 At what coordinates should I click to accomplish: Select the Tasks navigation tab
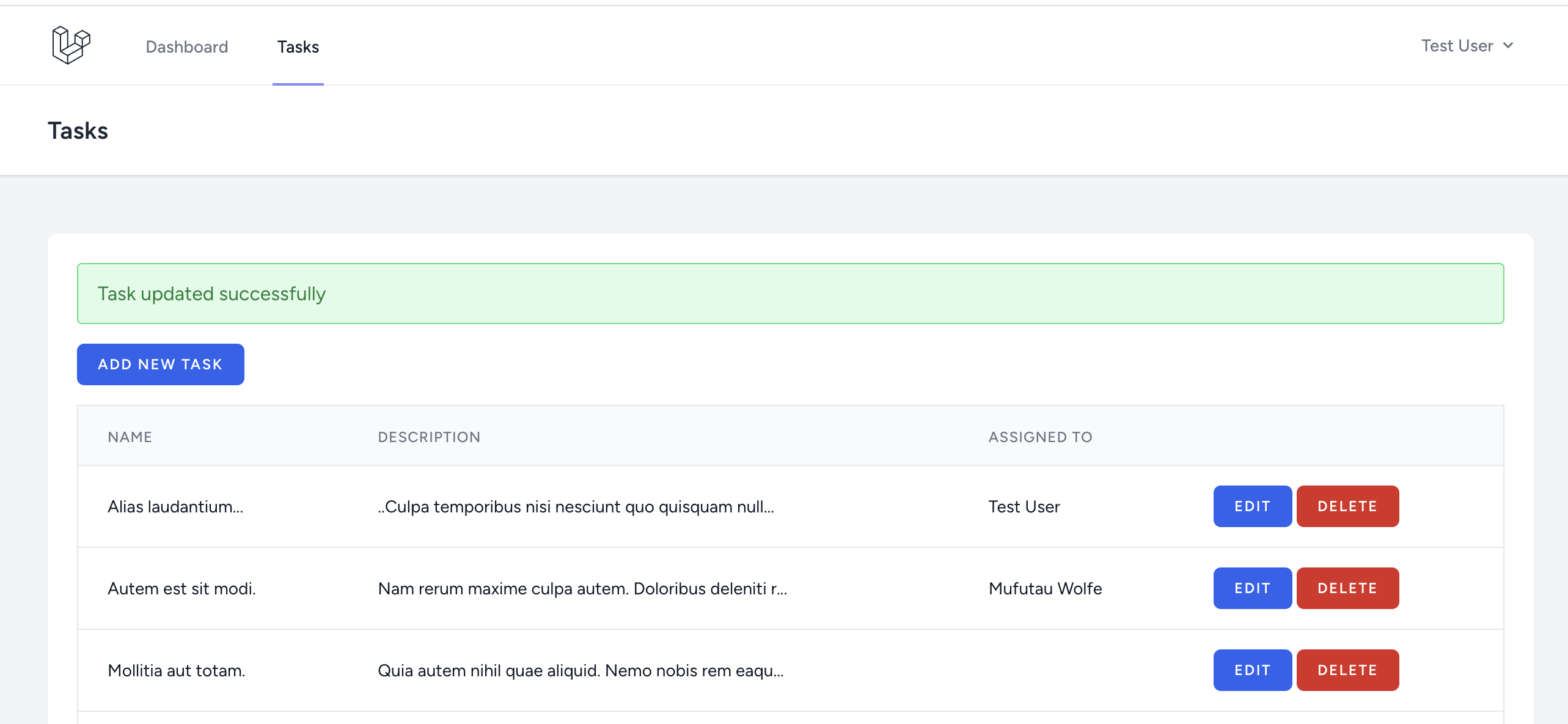298,47
